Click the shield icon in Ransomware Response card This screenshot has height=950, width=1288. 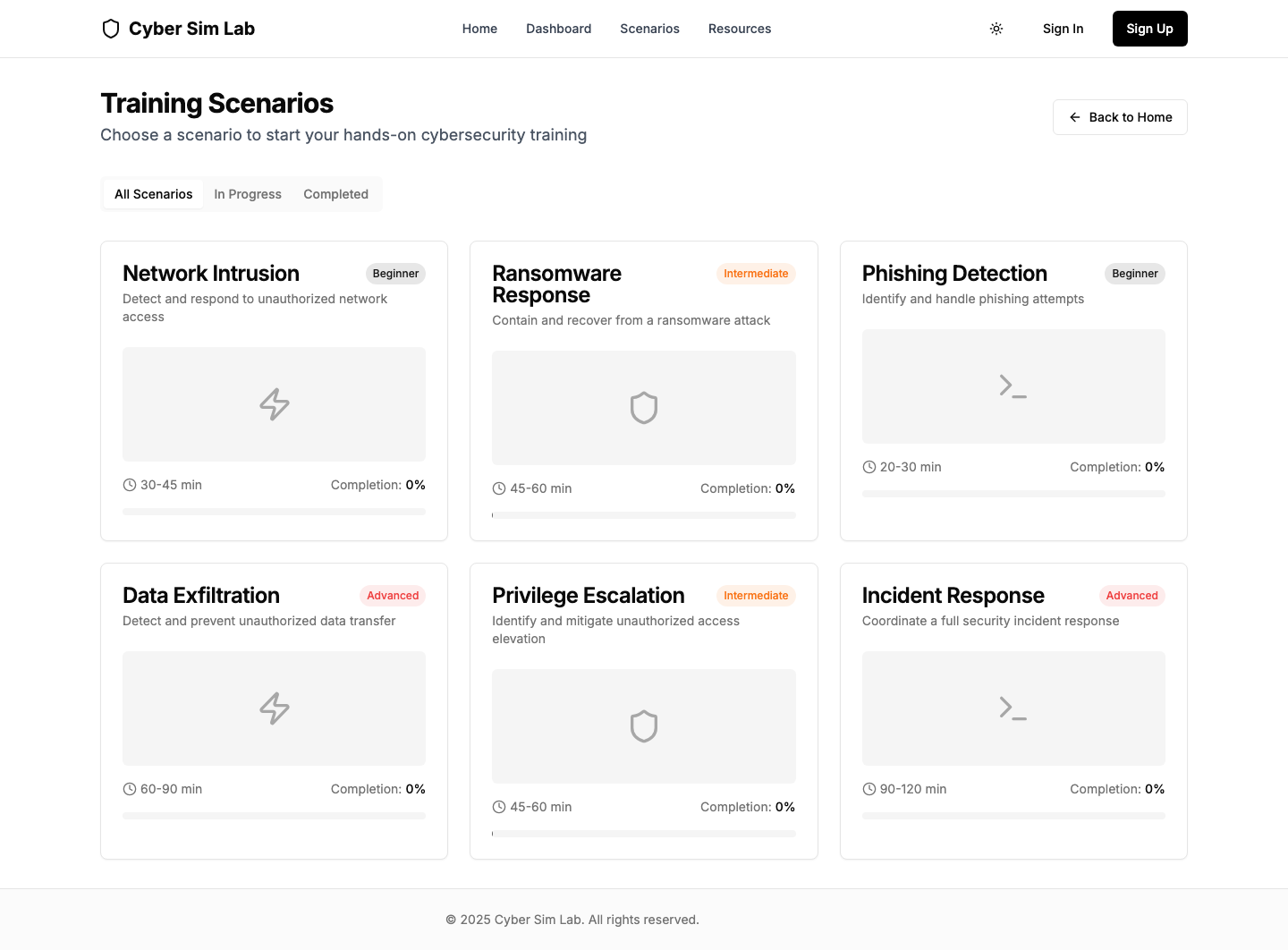(x=644, y=408)
